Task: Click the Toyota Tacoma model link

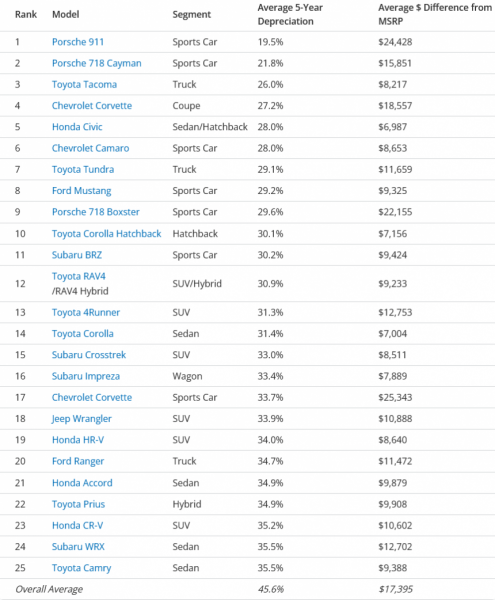Action: [x=84, y=85]
